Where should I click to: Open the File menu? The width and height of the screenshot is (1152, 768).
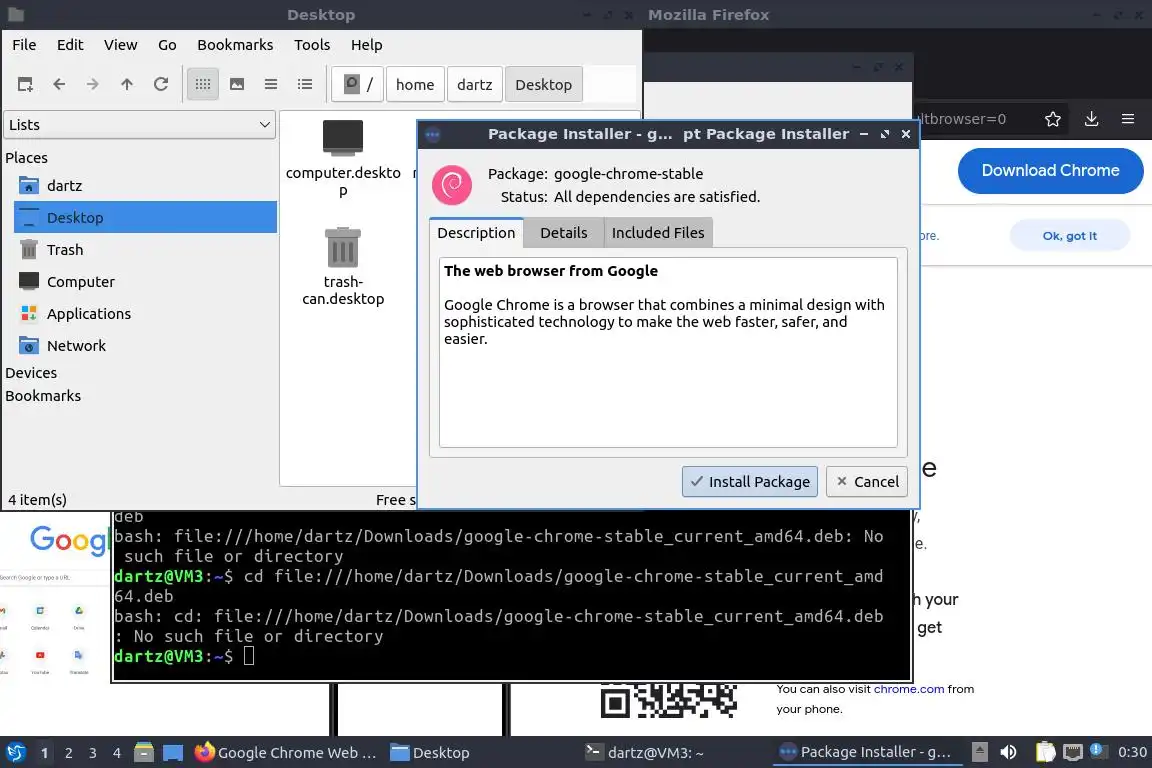pyautogui.click(x=24, y=45)
